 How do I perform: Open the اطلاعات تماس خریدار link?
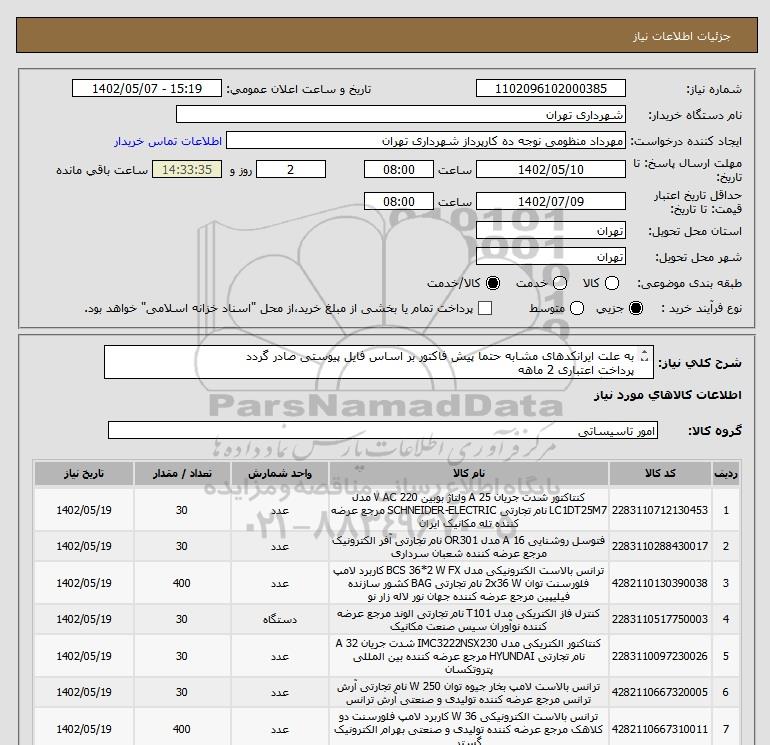168,141
